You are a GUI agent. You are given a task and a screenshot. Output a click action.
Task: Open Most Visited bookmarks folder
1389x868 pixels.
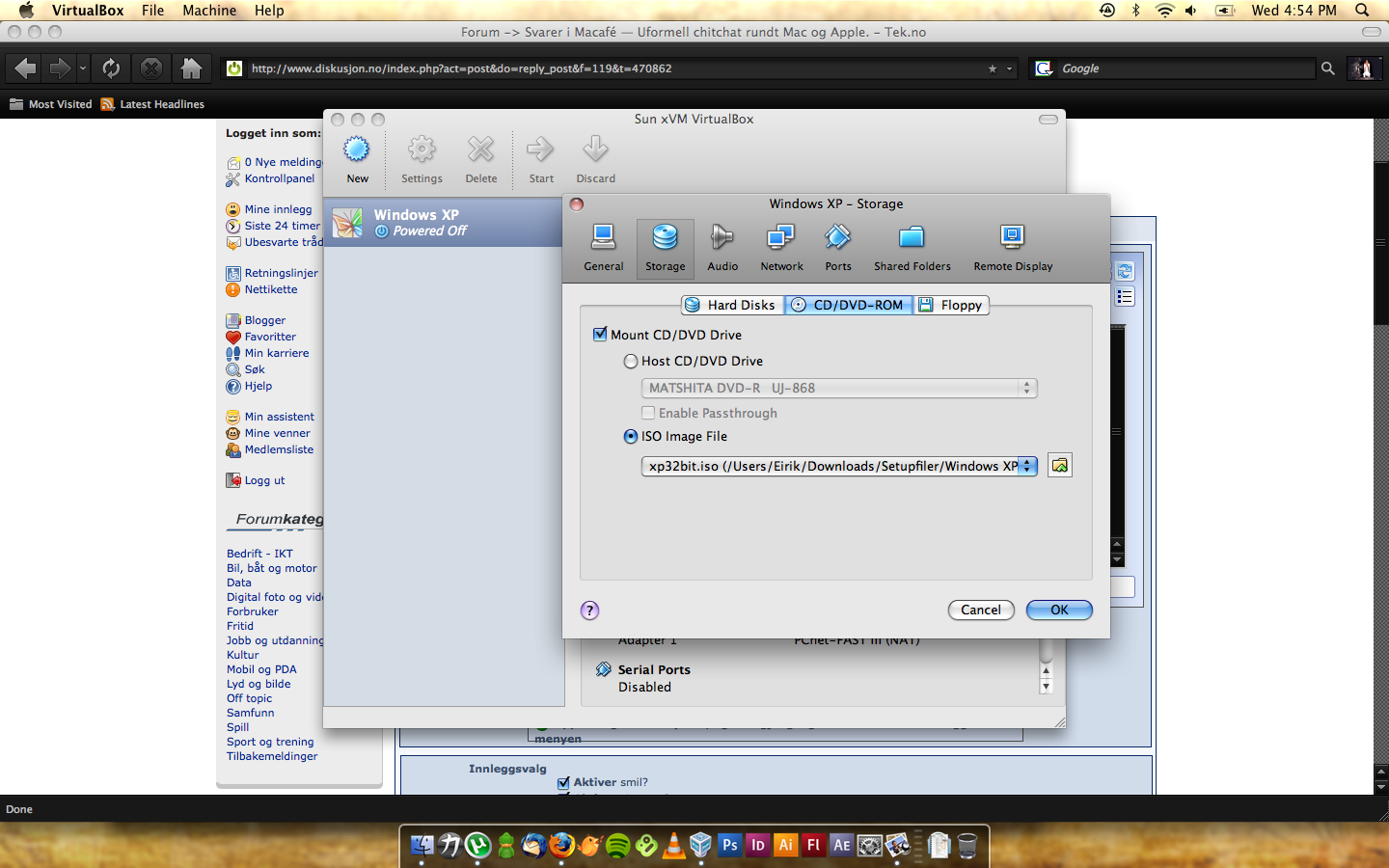click(51, 104)
